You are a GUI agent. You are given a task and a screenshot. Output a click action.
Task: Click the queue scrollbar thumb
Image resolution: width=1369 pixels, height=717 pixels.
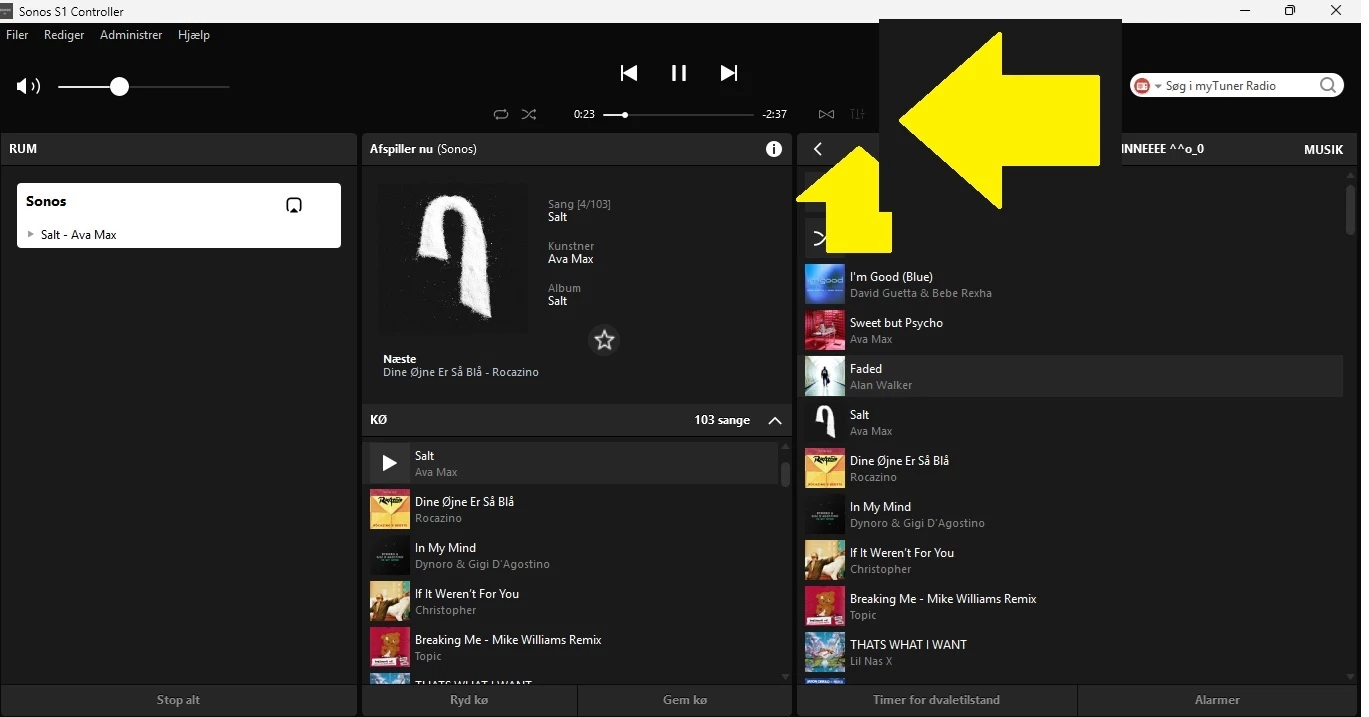(785, 473)
